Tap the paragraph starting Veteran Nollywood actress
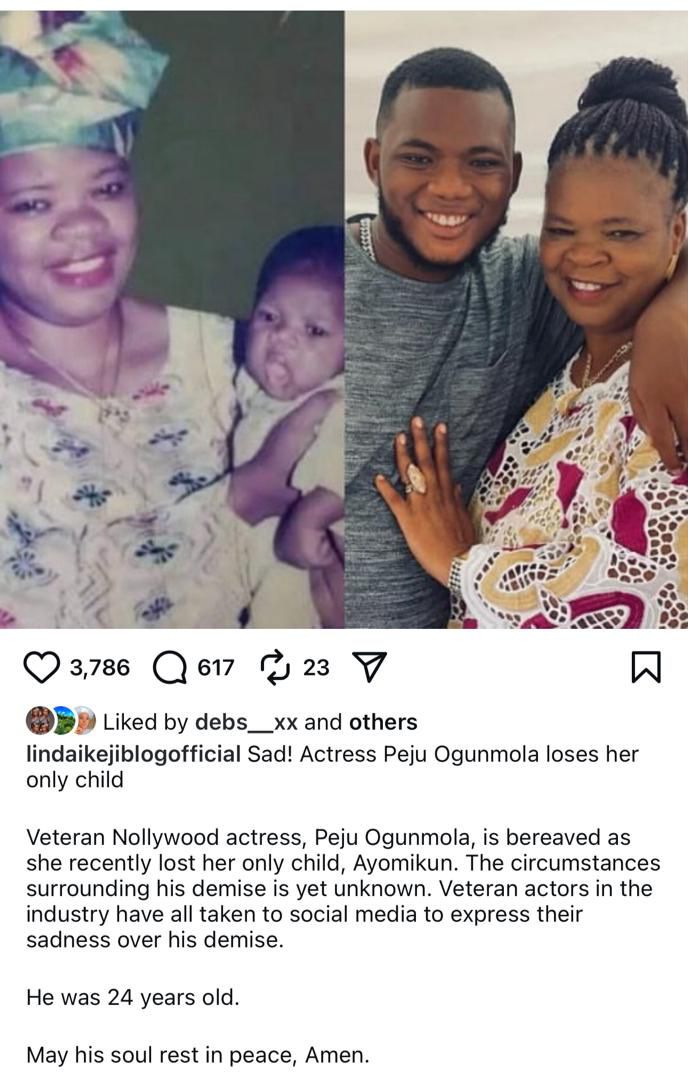Screen dimensions: 688x1080 coord(343,889)
